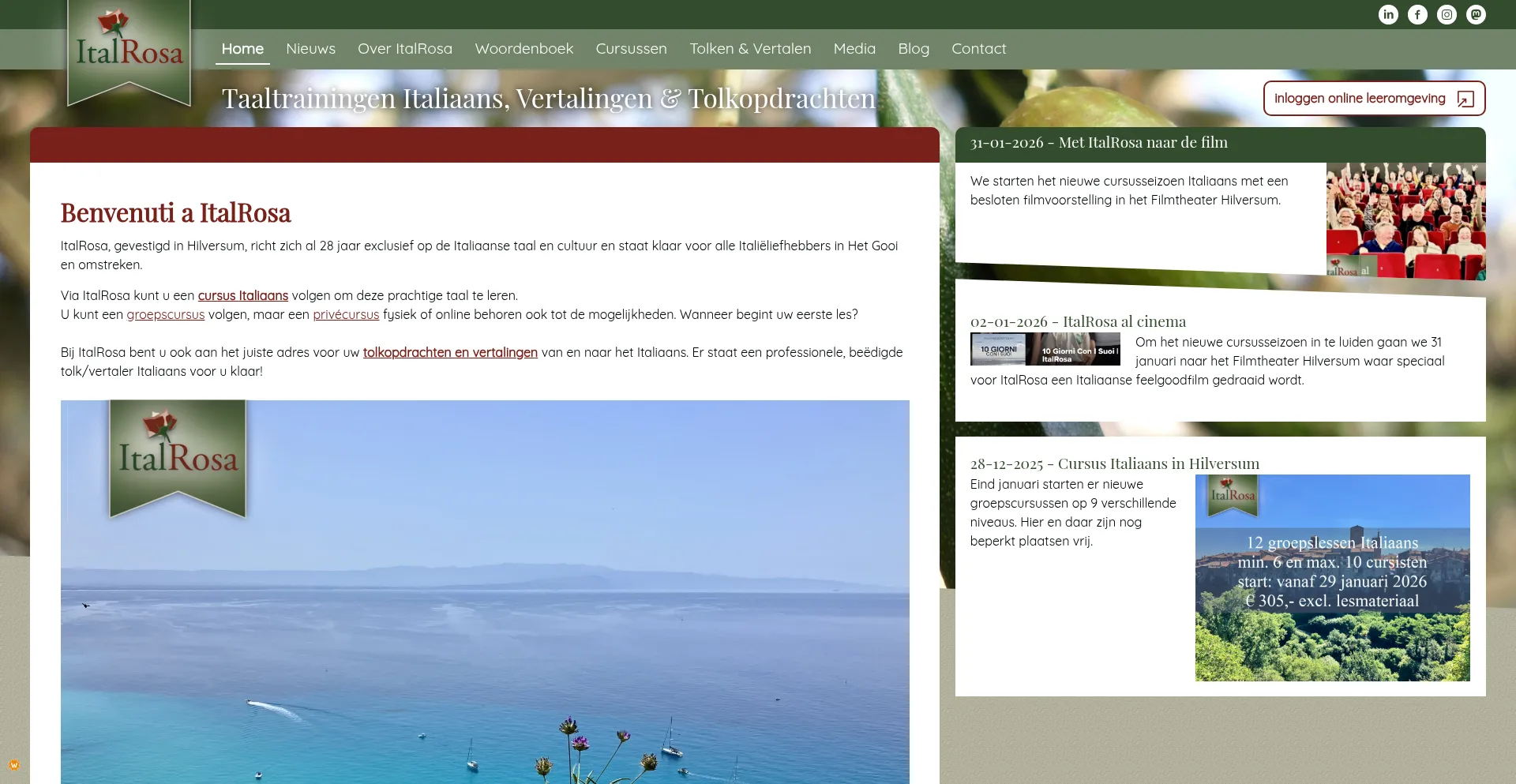The image size is (1516, 784).
Task: Click the ItalRosa logo in header
Action: [x=129, y=52]
